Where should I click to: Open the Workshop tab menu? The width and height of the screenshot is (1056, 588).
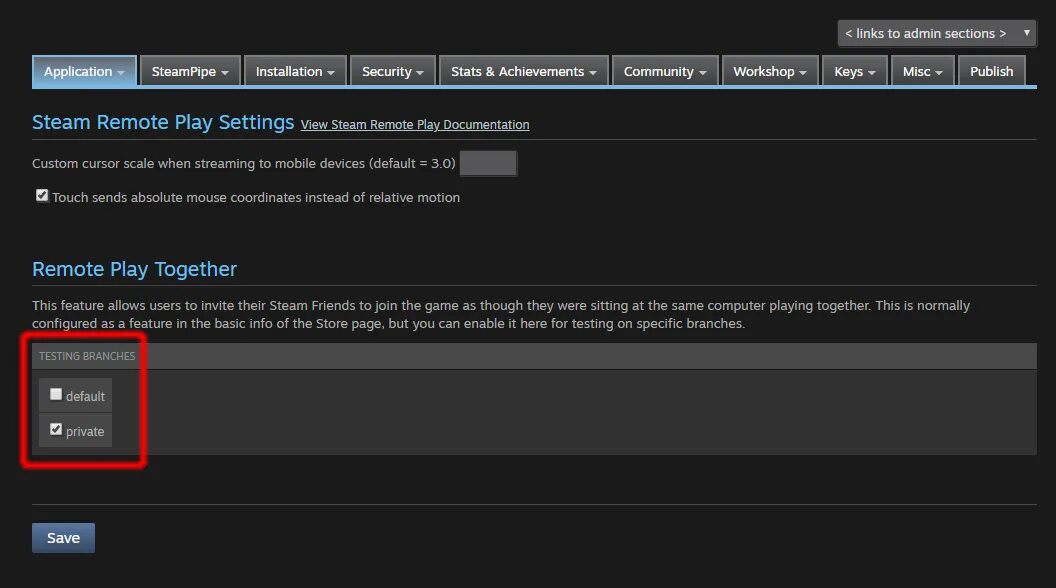770,71
